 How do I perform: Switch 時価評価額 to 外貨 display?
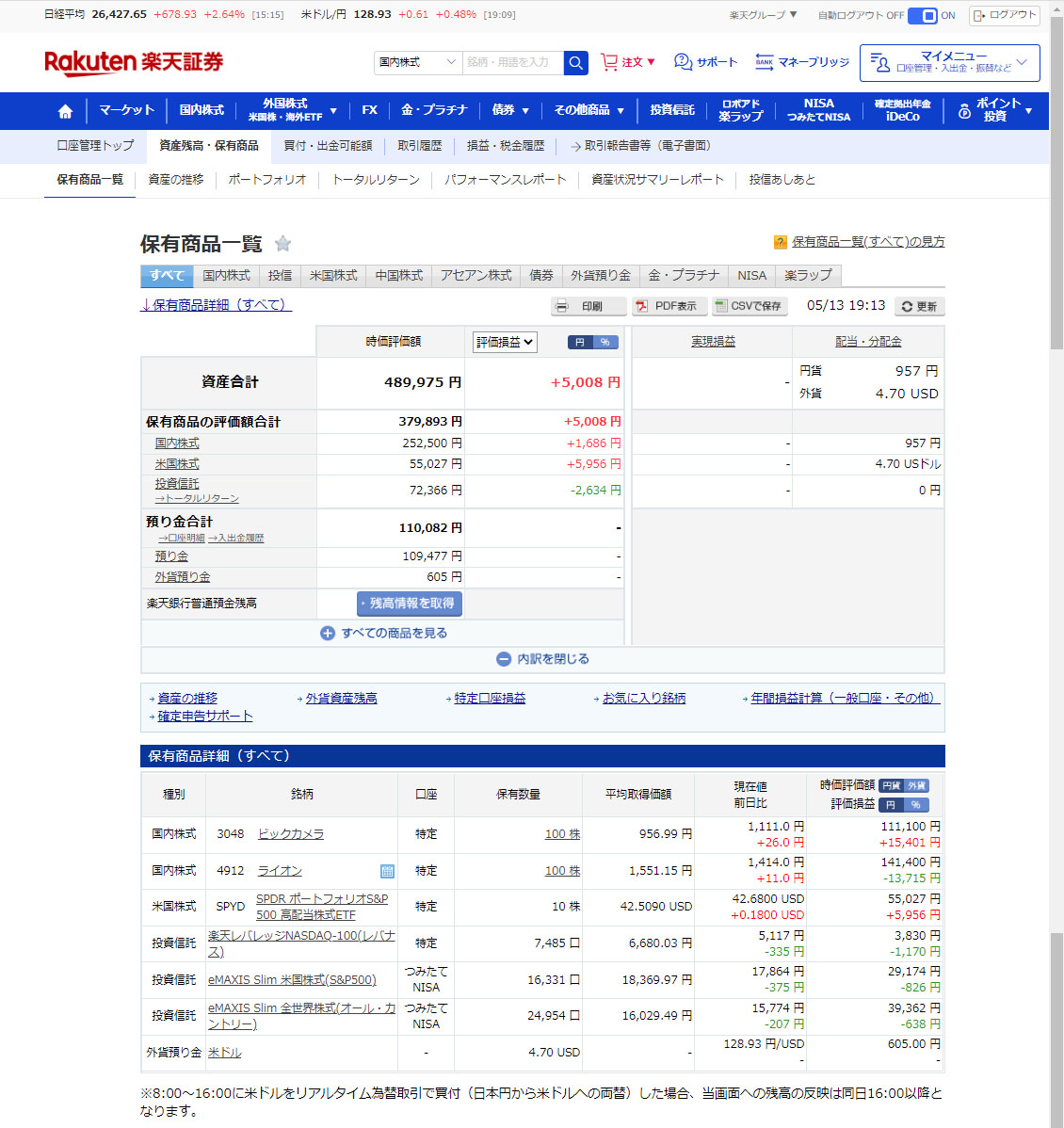(916, 785)
